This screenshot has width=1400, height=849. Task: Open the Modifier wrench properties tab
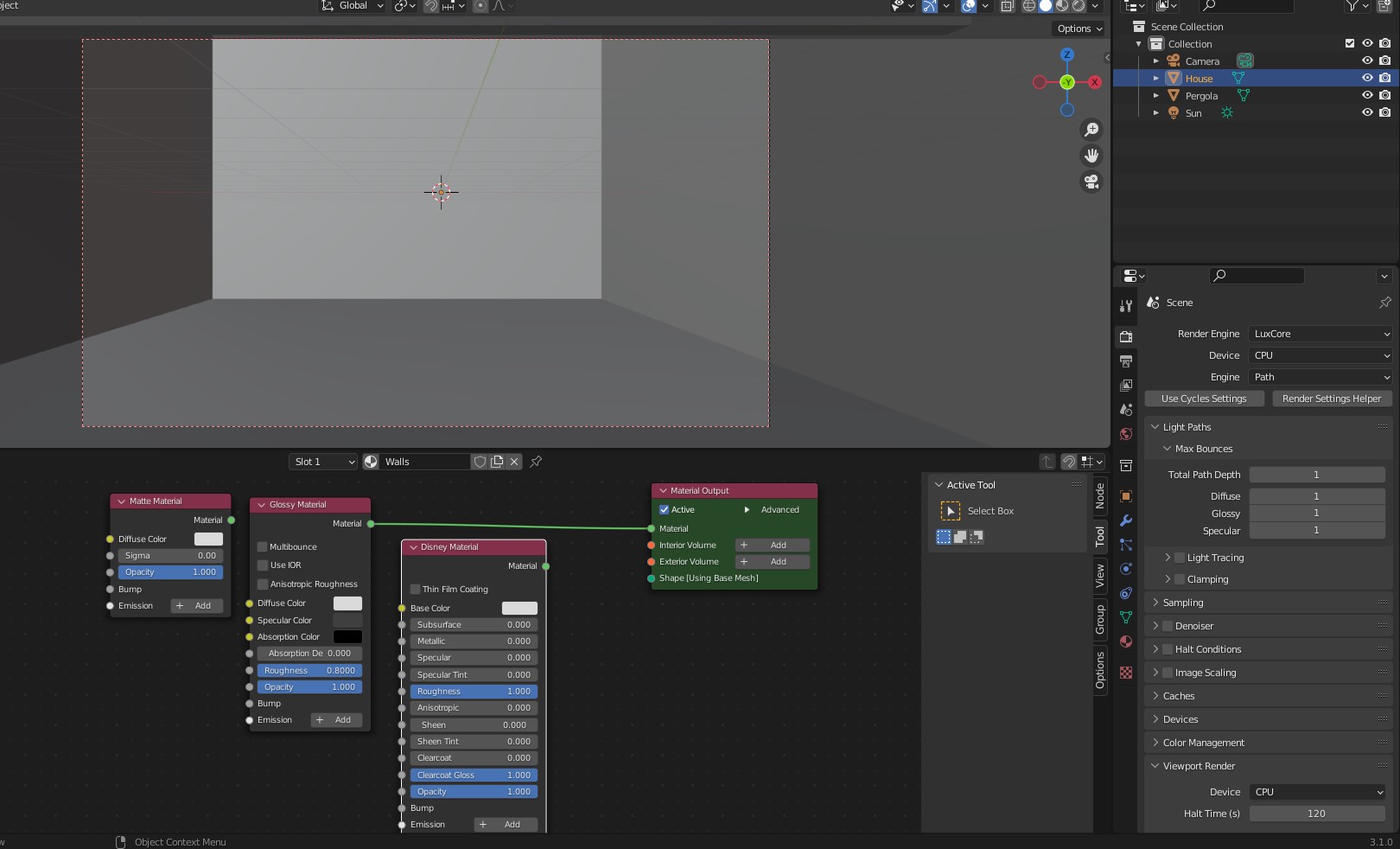(x=1126, y=520)
